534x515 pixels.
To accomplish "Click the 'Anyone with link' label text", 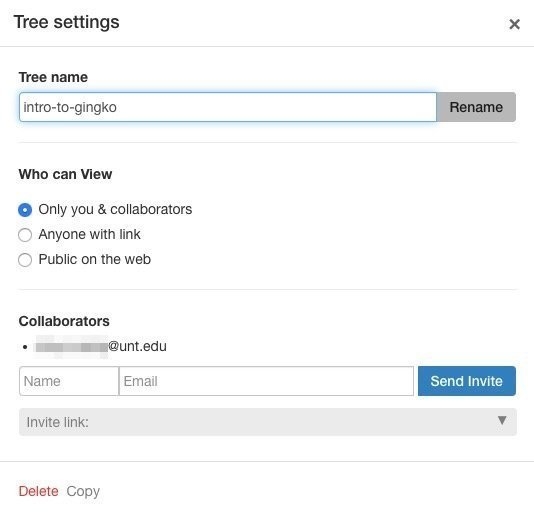I will (89, 234).
